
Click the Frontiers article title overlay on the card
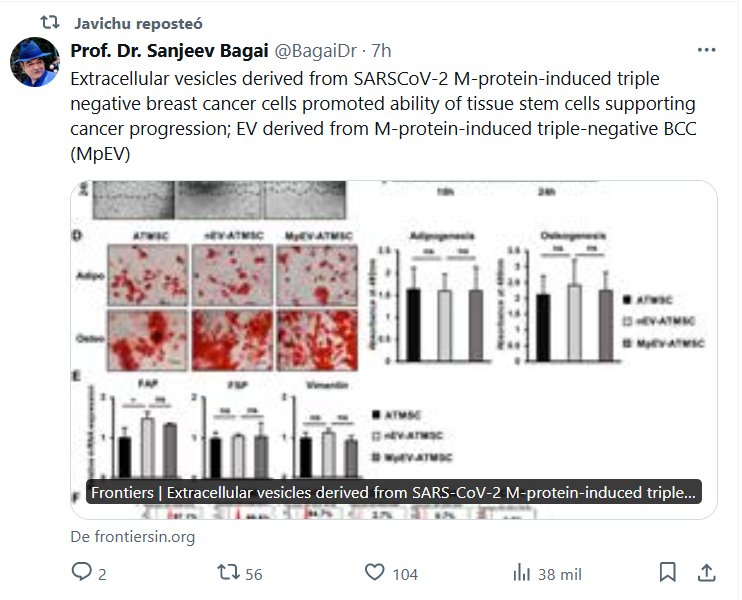pos(393,493)
